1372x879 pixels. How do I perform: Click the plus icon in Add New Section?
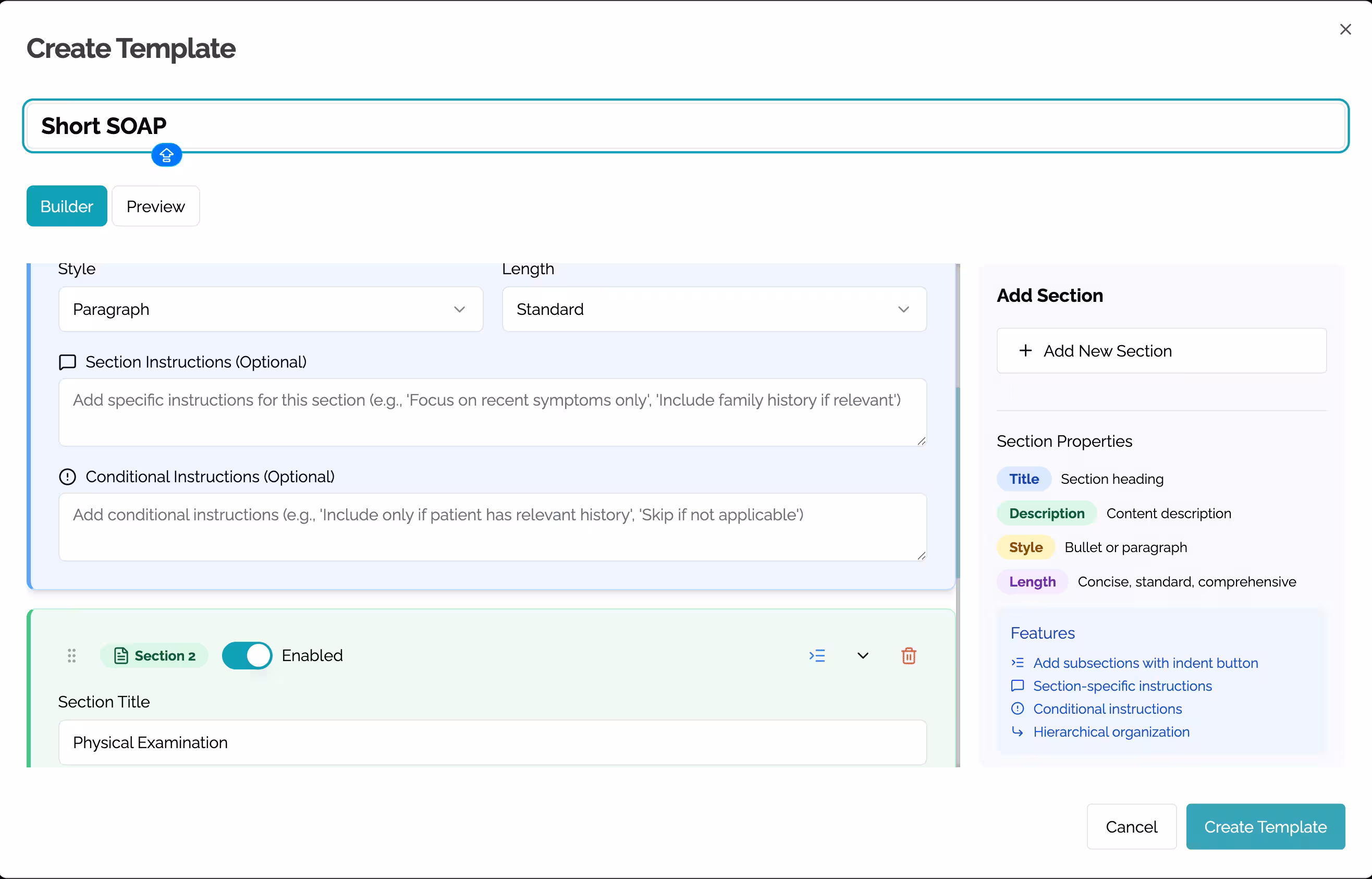[x=1025, y=350]
